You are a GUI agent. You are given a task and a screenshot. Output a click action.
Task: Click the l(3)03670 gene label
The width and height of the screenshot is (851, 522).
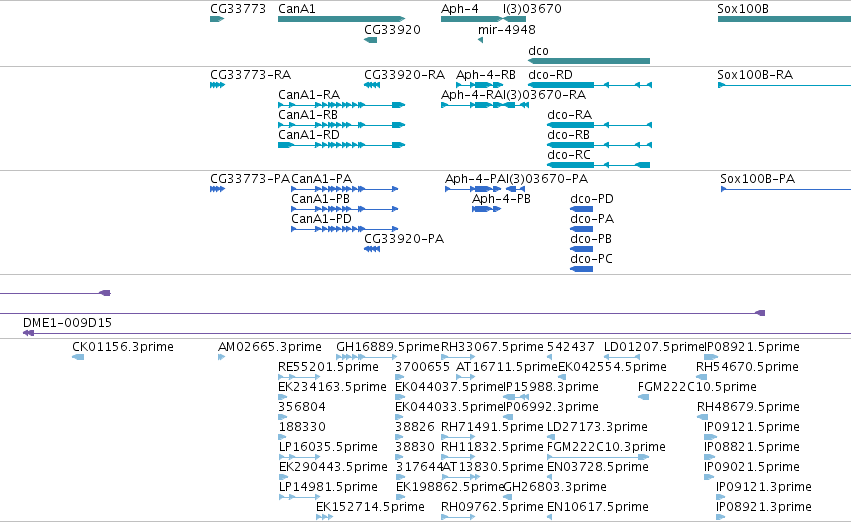532,9
